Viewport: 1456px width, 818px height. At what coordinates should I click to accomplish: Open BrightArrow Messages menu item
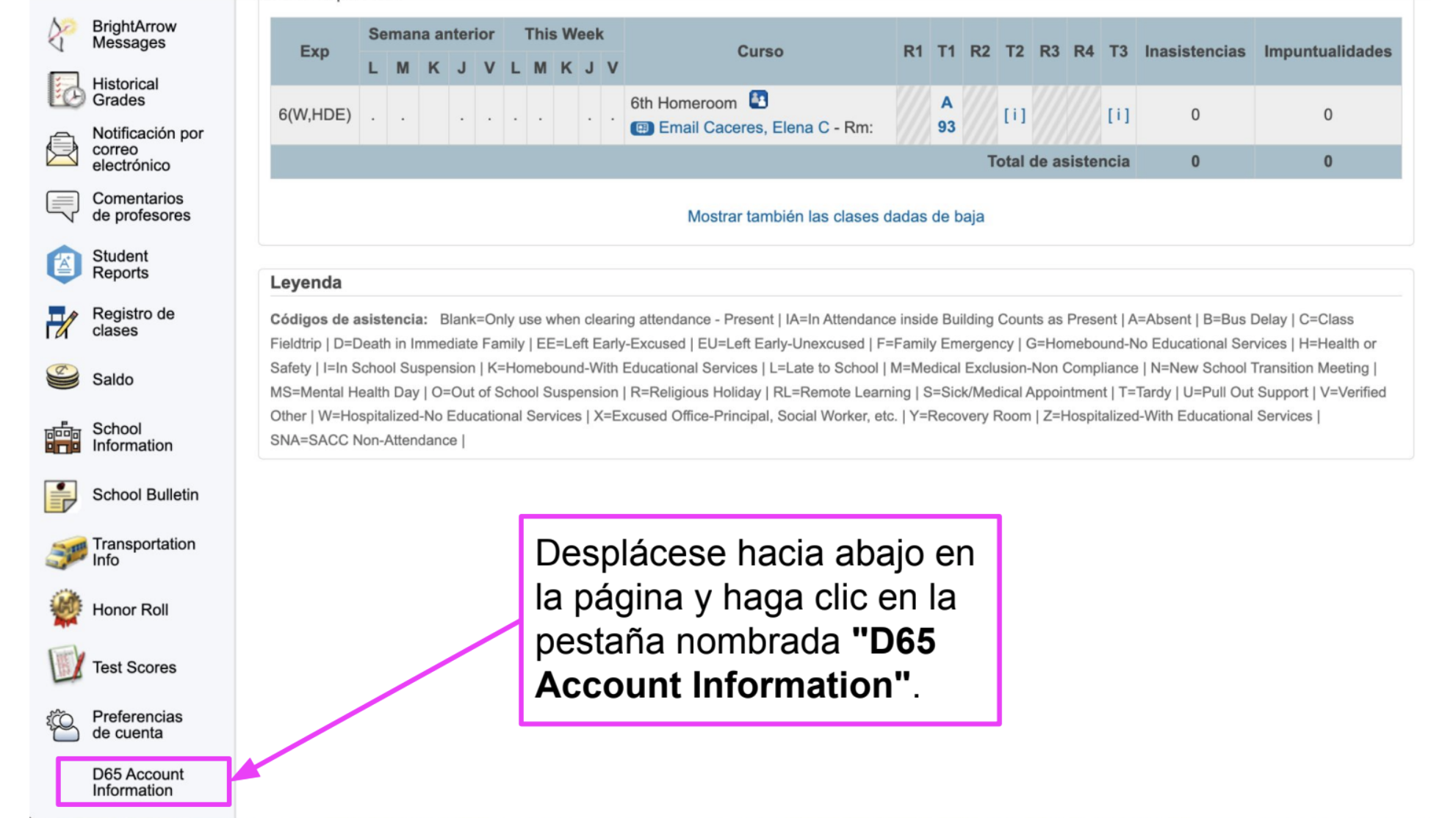pyautogui.click(x=134, y=35)
